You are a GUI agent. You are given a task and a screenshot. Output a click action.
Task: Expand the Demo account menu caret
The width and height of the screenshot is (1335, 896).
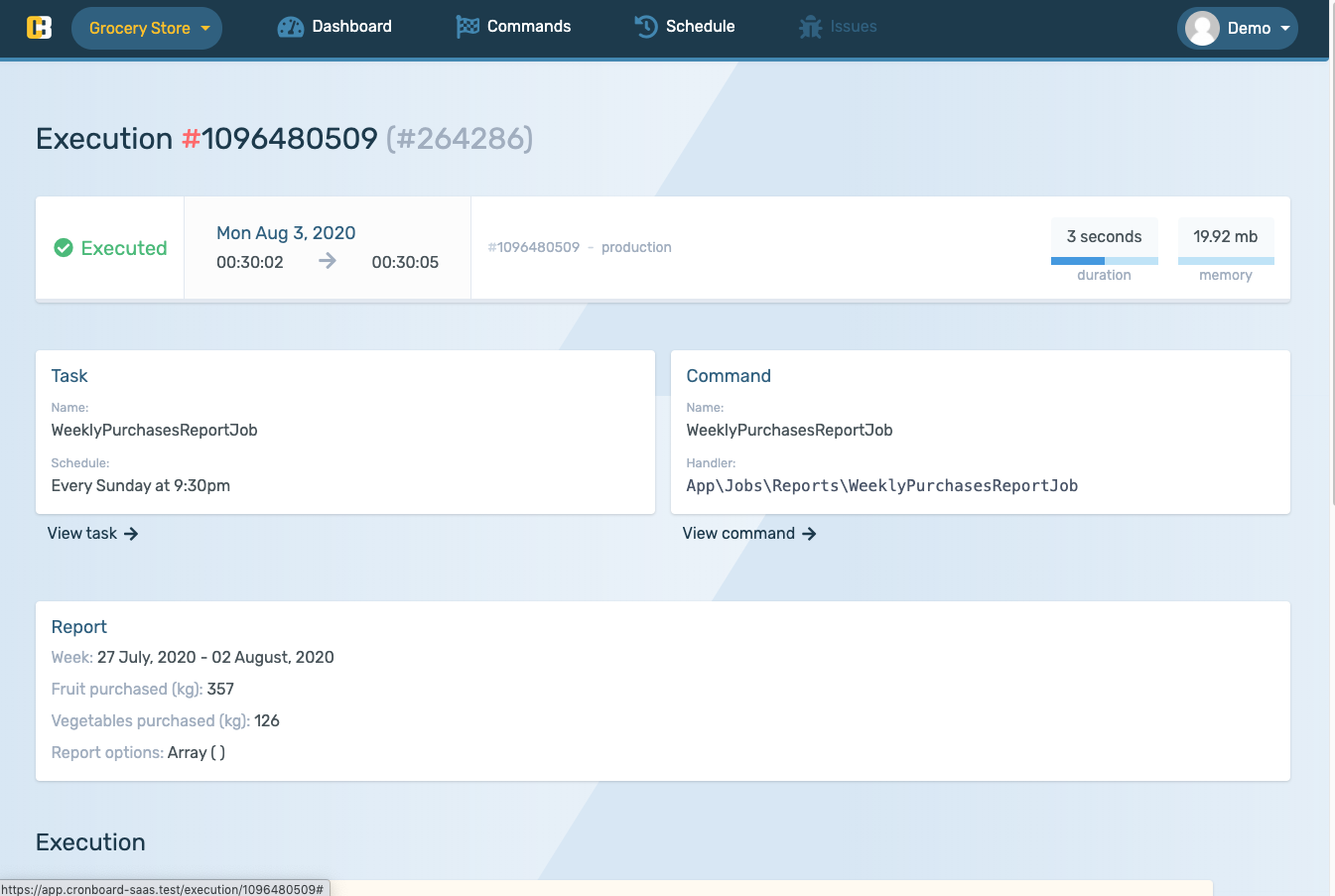point(1285,28)
